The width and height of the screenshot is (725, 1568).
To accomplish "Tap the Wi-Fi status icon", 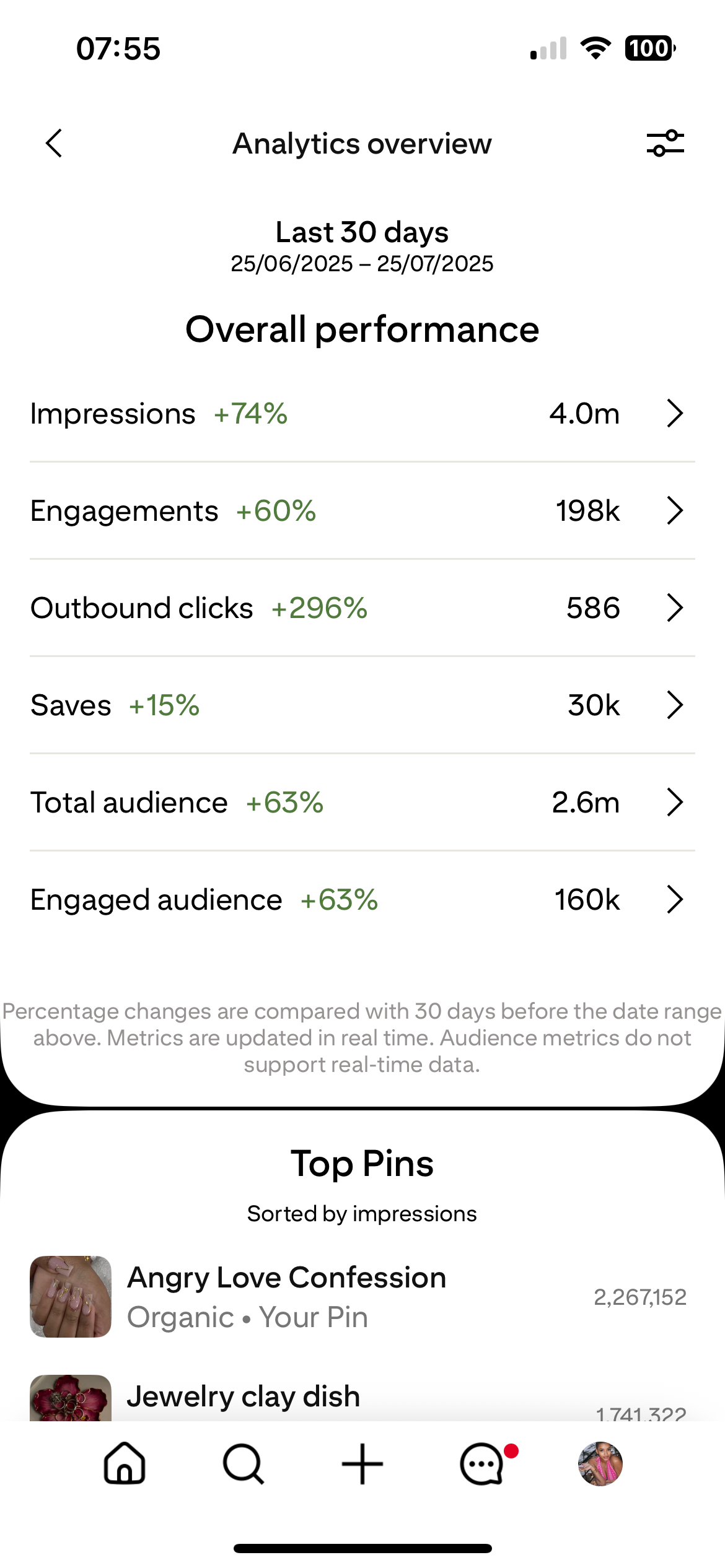I will pos(595,48).
